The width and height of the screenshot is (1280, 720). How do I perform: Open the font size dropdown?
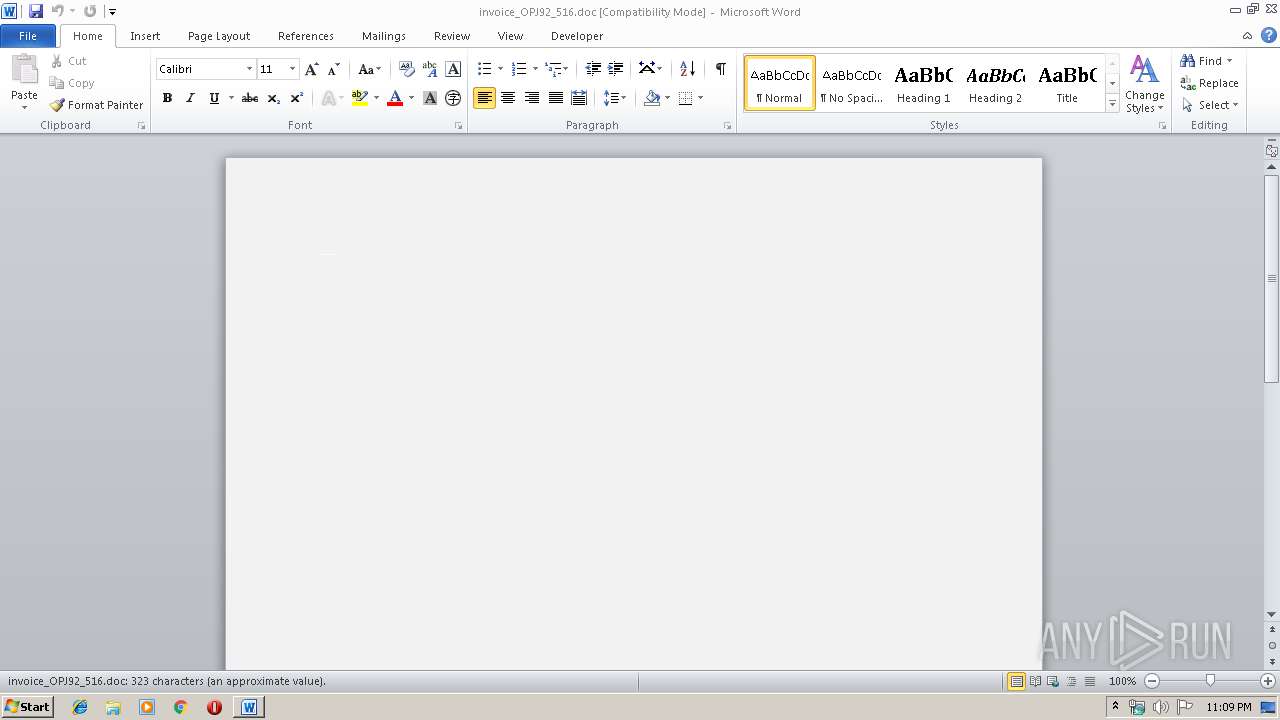[x=292, y=69]
